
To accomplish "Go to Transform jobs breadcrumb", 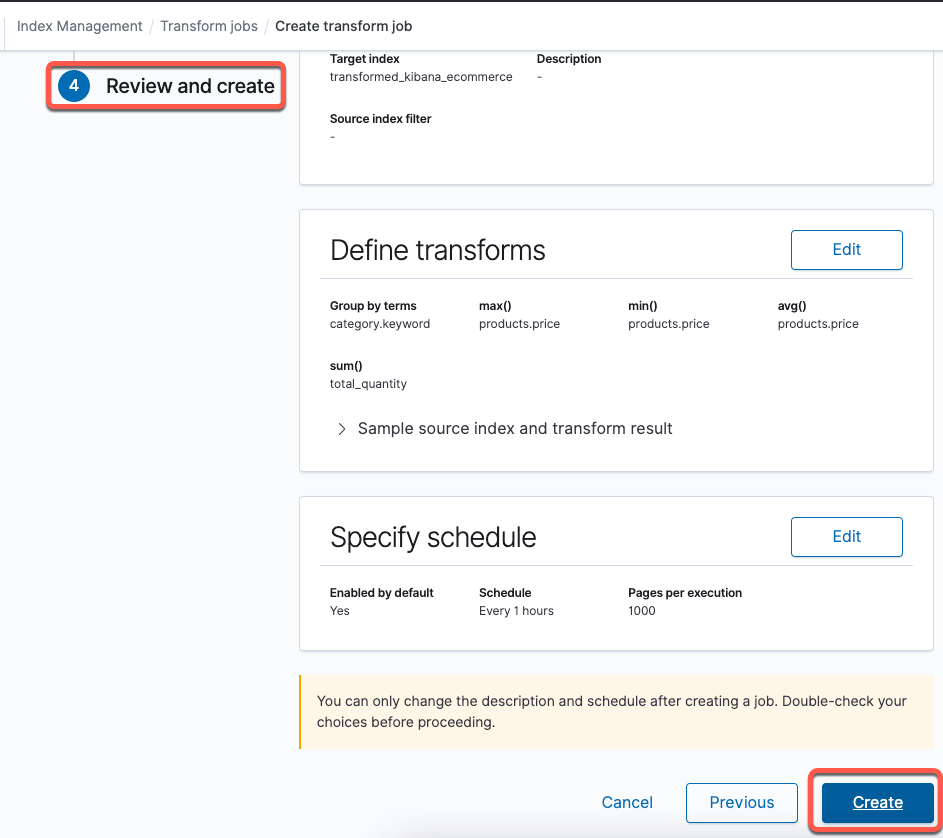I will coord(209,26).
